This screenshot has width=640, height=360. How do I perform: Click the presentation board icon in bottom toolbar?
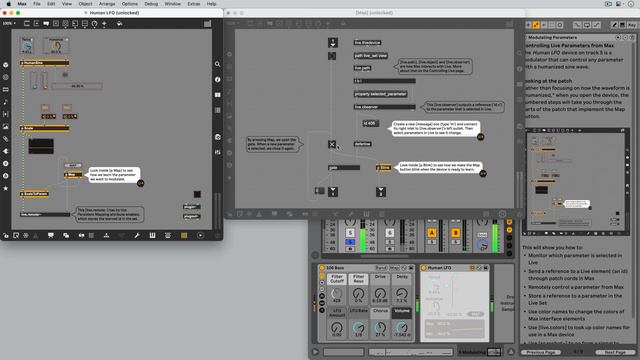pyautogui.click(x=51, y=236)
